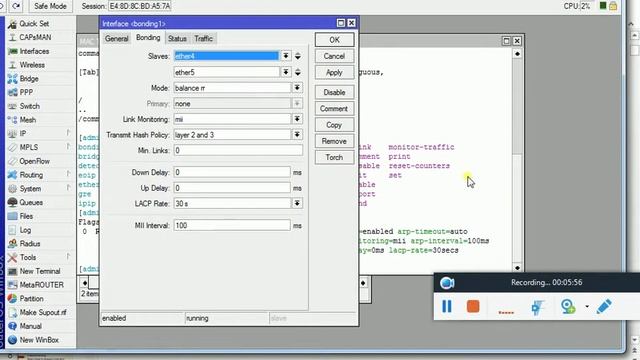Click the OK button
The height and width of the screenshot is (360, 640).
click(334, 40)
